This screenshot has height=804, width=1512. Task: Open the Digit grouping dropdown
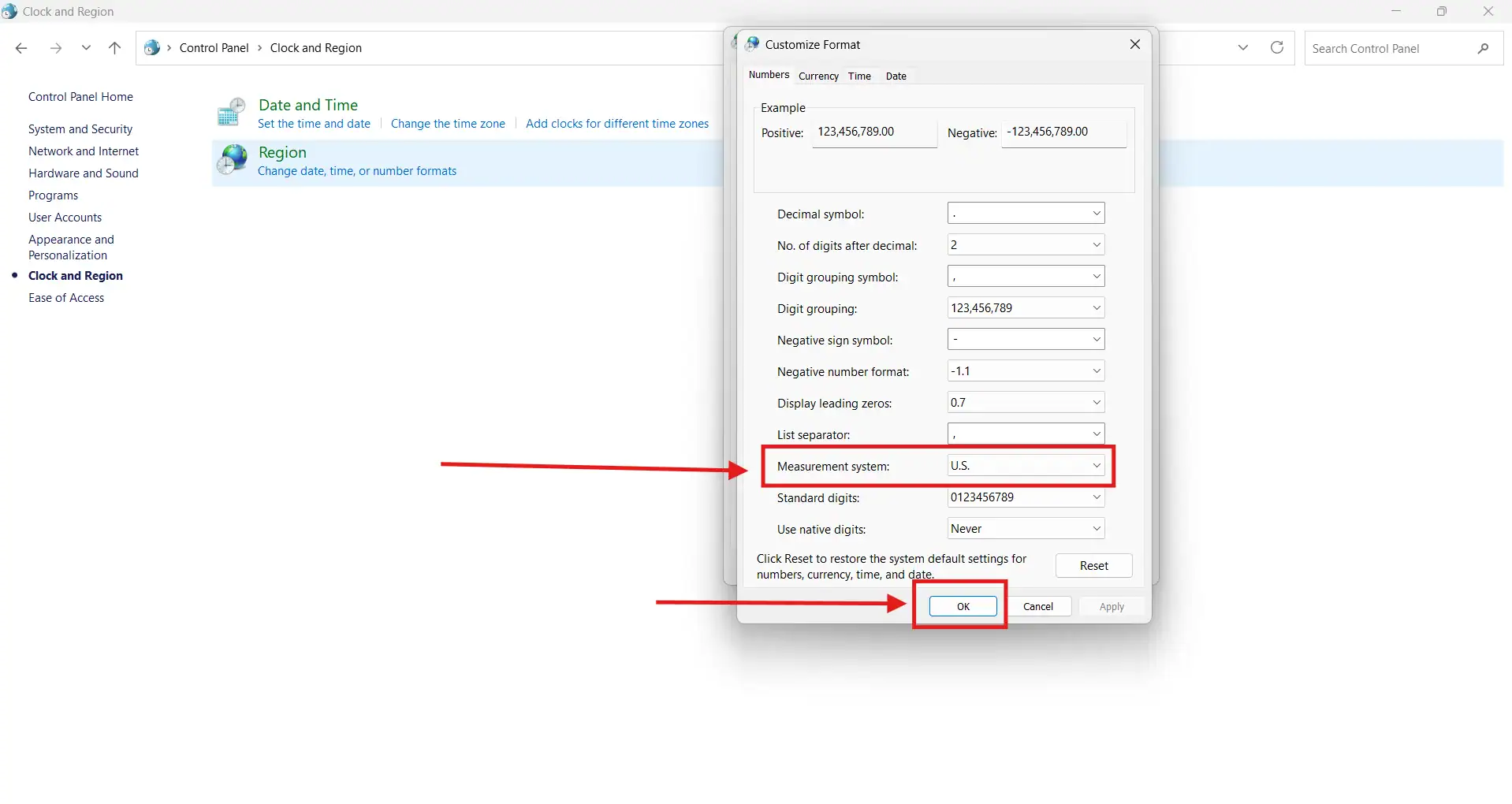(x=1025, y=308)
